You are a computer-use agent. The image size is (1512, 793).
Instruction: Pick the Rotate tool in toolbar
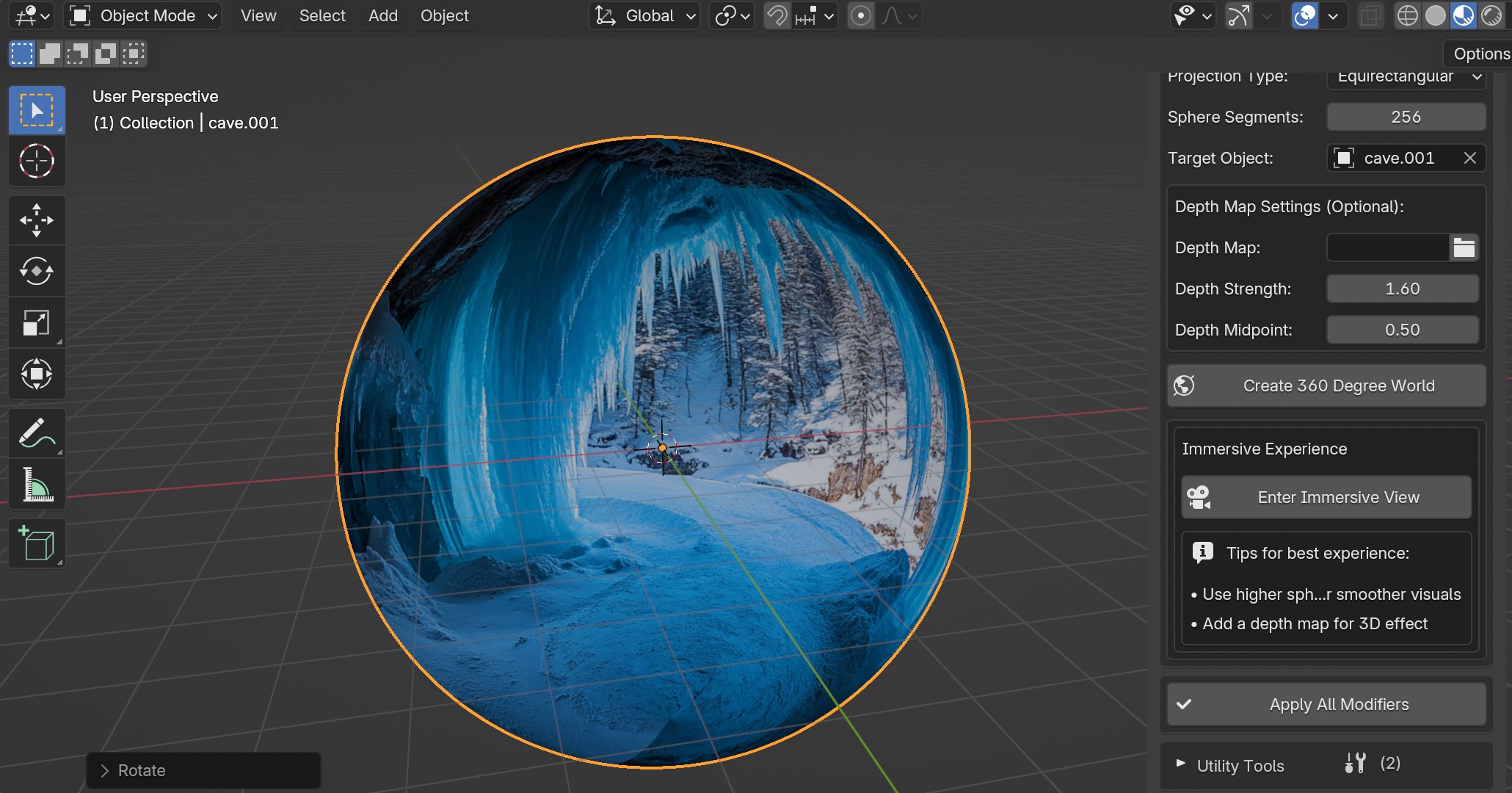[37, 272]
